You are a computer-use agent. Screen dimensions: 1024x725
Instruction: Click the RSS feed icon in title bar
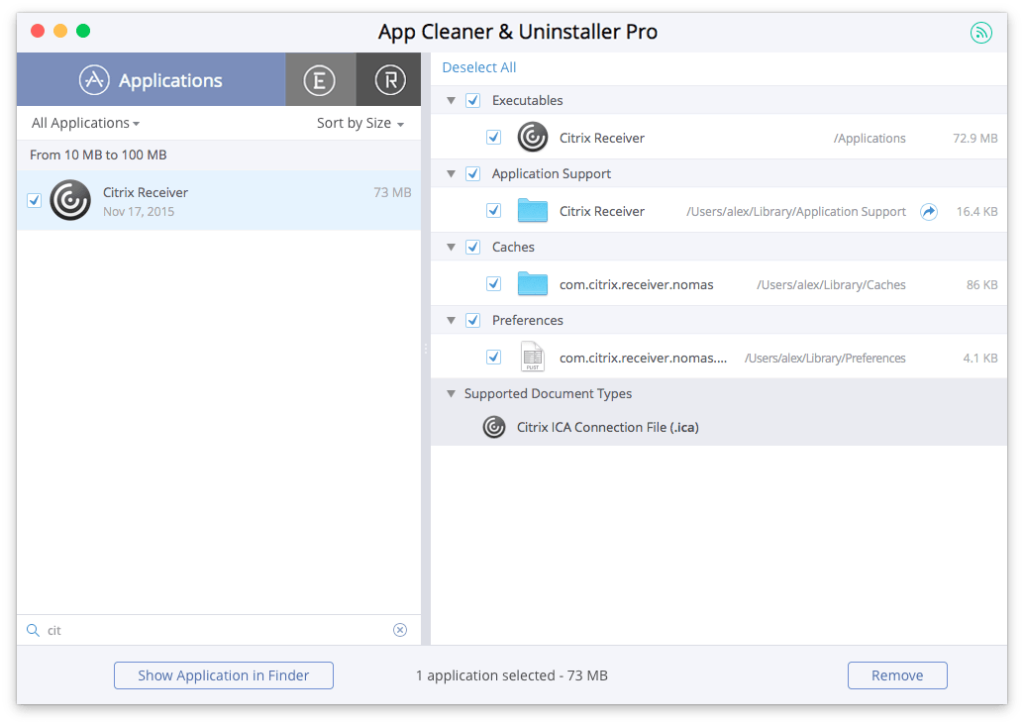click(981, 32)
